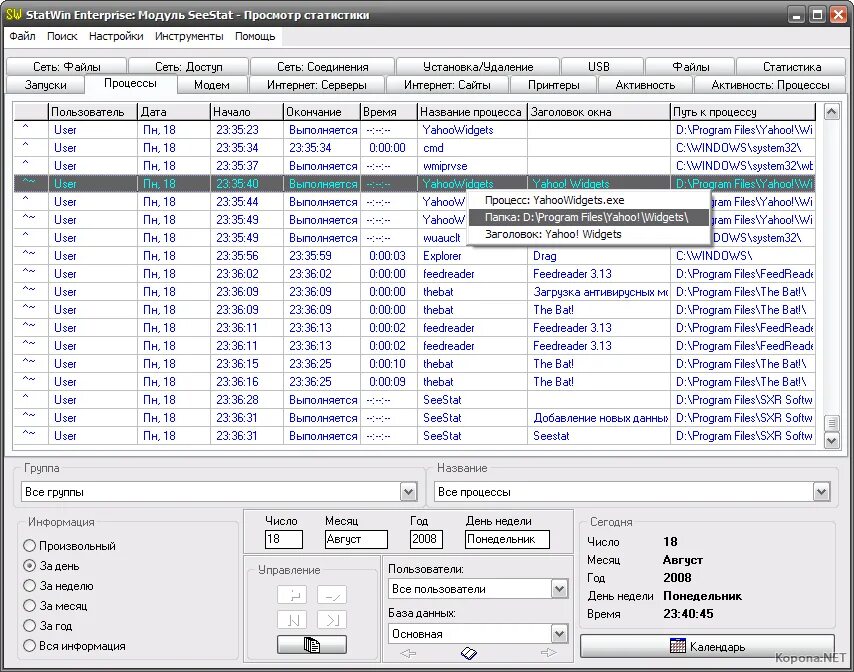Image resolution: width=854 pixels, height=672 pixels.
Task: Open the Поиск menu
Action: [x=62, y=36]
